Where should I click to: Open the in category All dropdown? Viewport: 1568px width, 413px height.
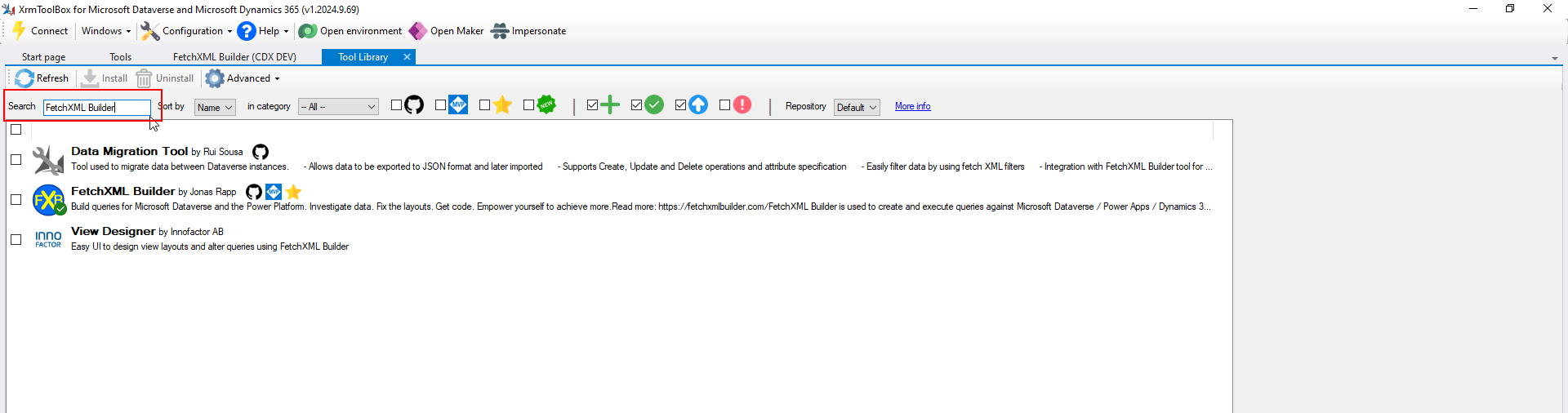(x=338, y=107)
